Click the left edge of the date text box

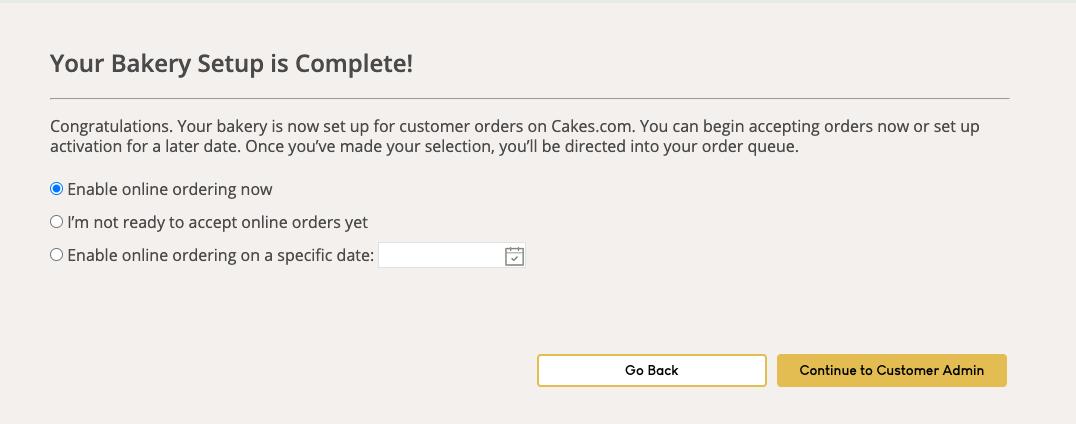tap(384, 256)
